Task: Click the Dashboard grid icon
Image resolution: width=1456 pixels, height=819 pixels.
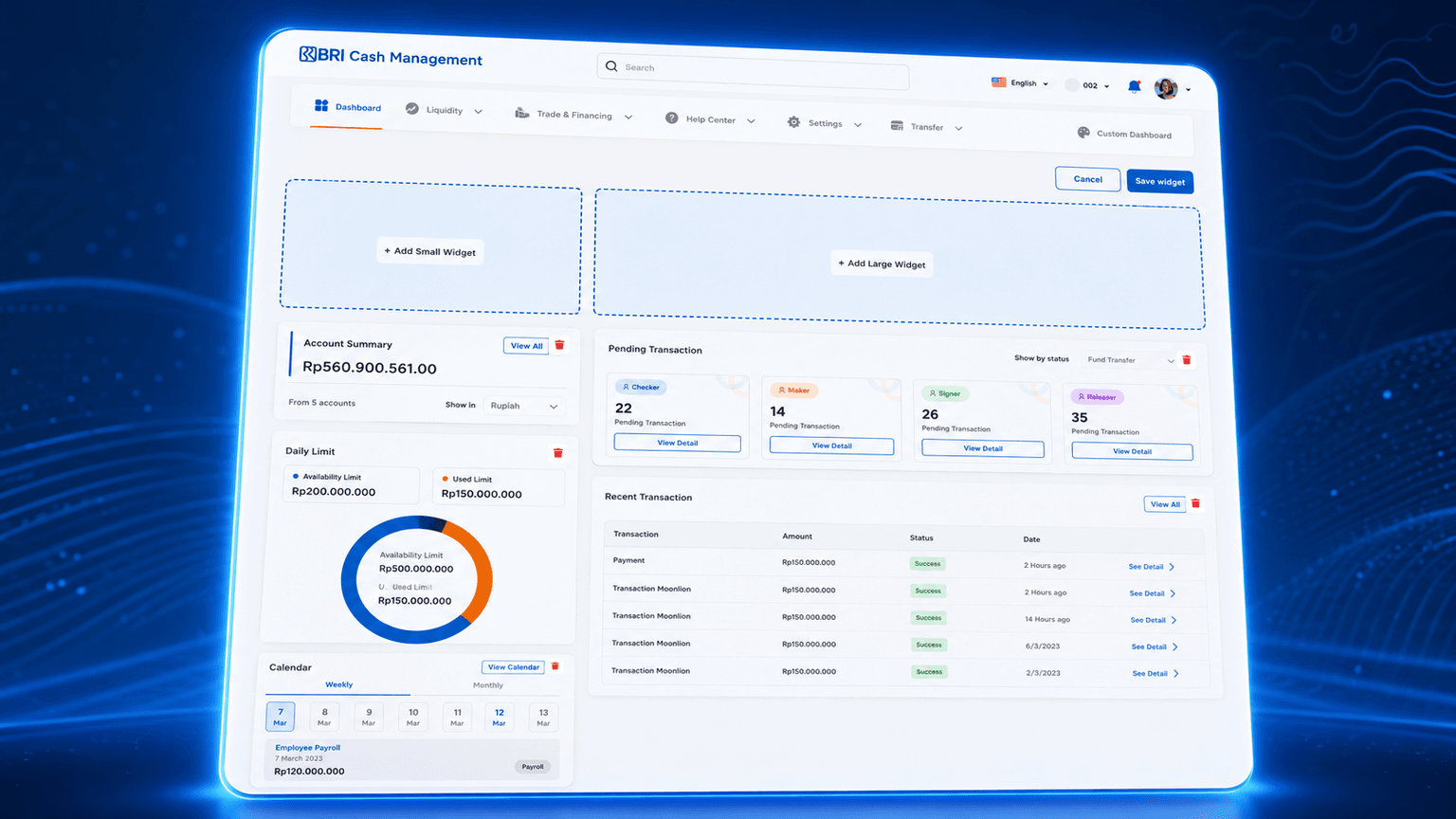Action: 321,105
